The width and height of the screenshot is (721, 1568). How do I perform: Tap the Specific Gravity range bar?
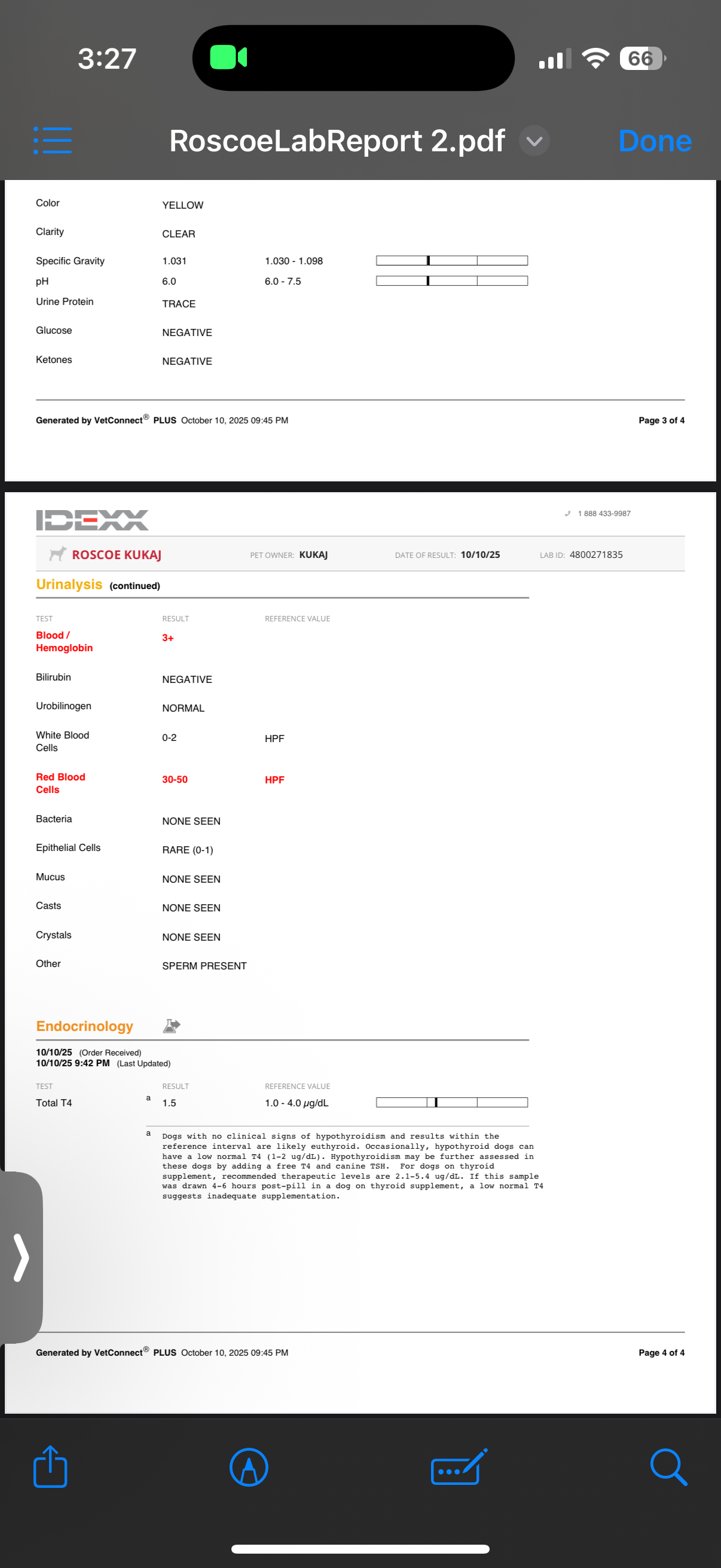(x=451, y=261)
